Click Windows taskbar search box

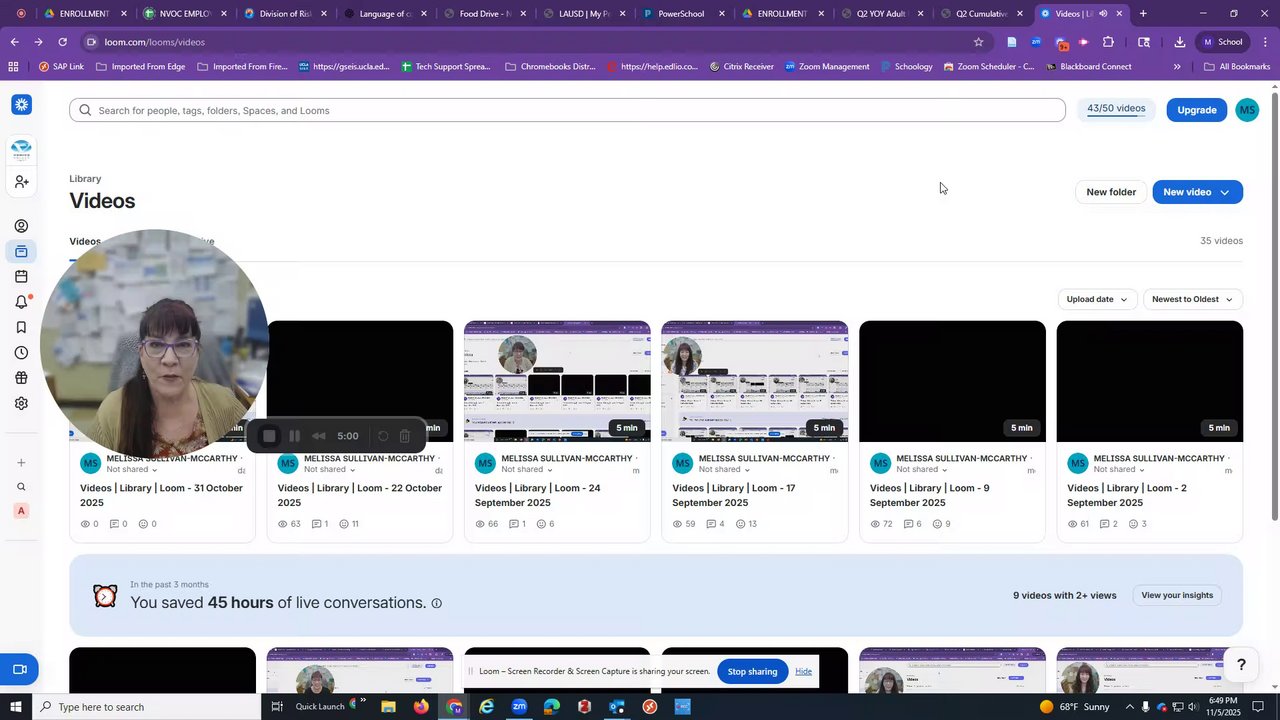(x=145, y=707)
